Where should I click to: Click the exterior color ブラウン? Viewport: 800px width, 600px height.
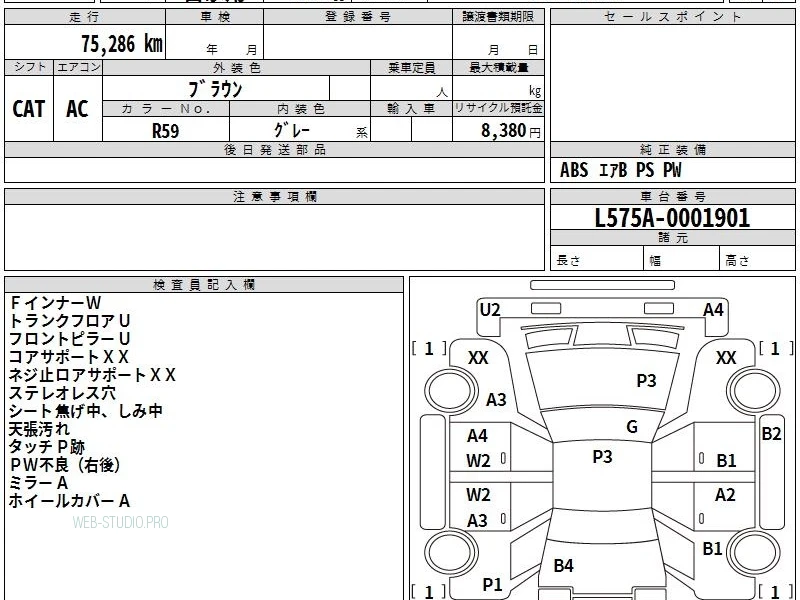click(215, 89)
